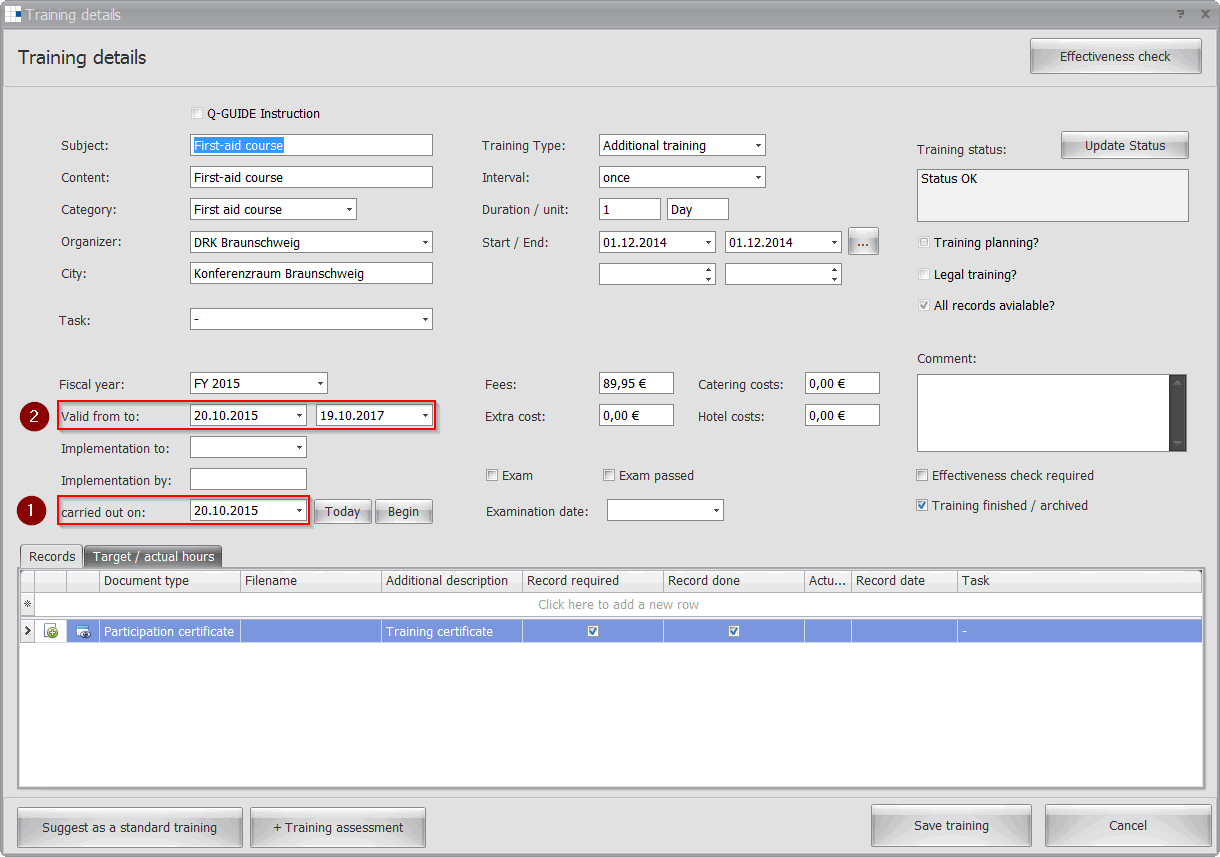This screenshot has width=1220, height=857.
Task: Click the view document icon in Participation certificate row
Action: (83, 631)
